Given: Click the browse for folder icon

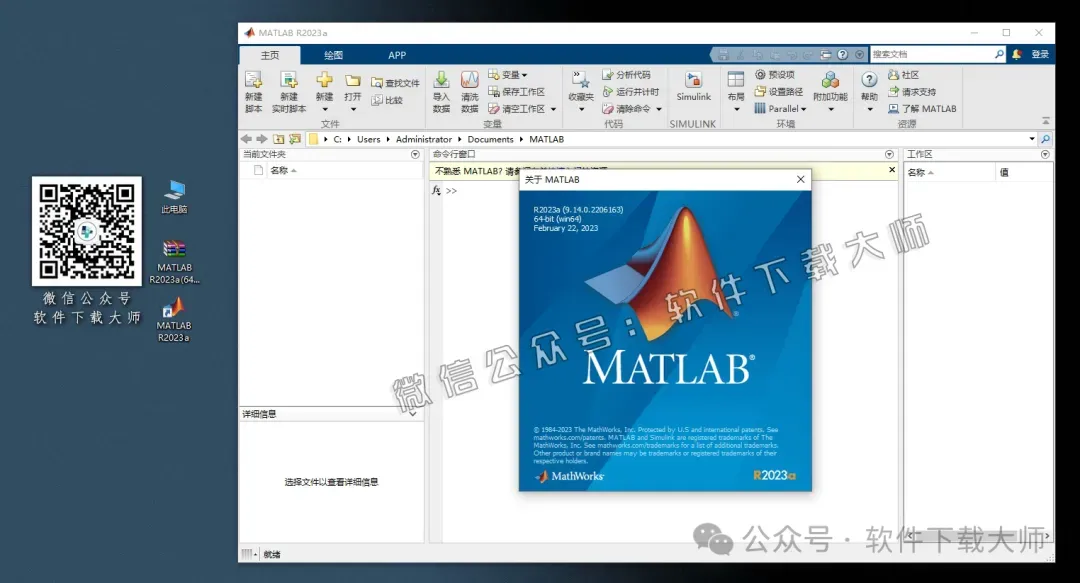Looking at the screenshot, I should click(x=295, y=139).
